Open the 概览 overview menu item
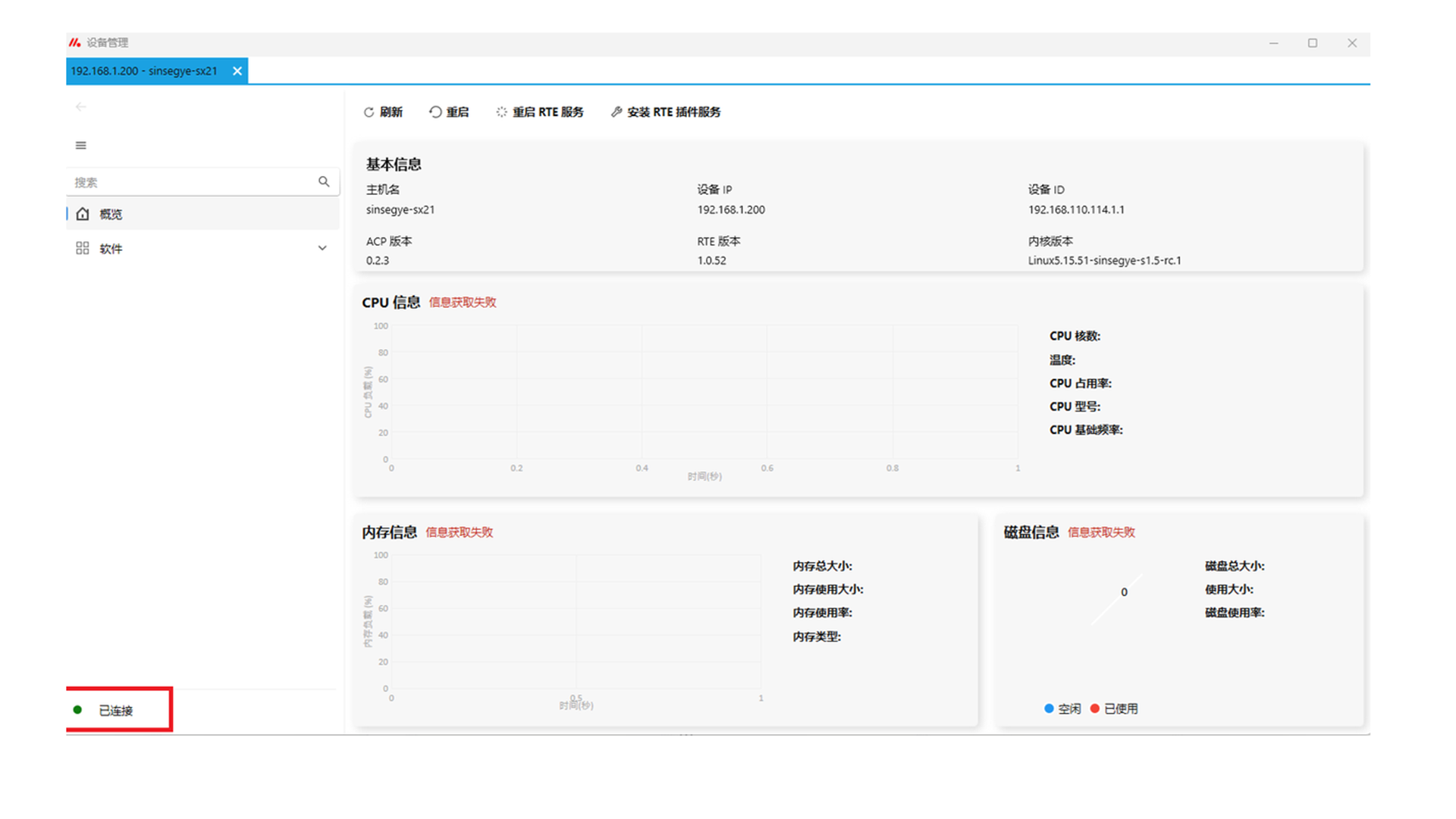Image resolution: width=1456 pixels, height=819 pixels. click(x=111, y=215)
